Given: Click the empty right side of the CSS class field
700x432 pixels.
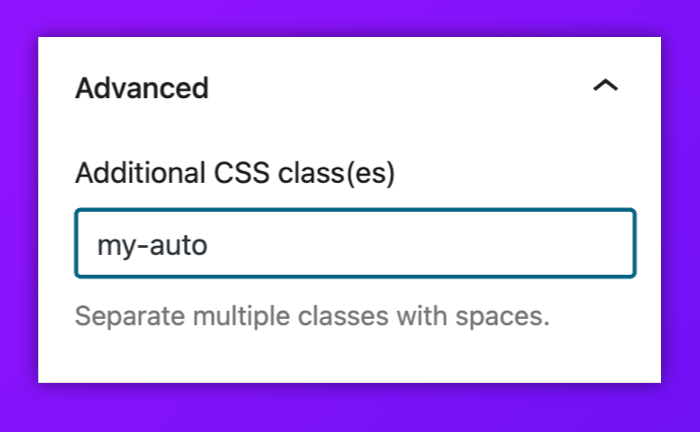Looking at the screenshot, I should tap(446, 244).
